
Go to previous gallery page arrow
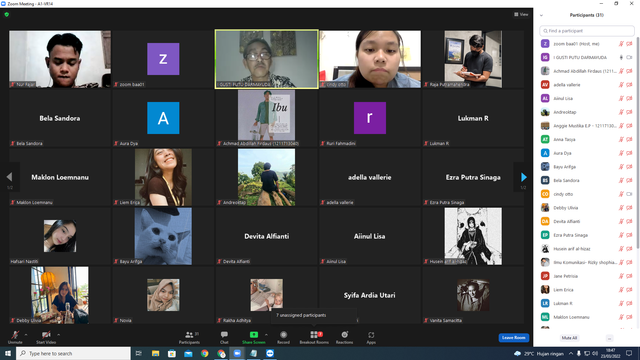click(x=9, y=177)
